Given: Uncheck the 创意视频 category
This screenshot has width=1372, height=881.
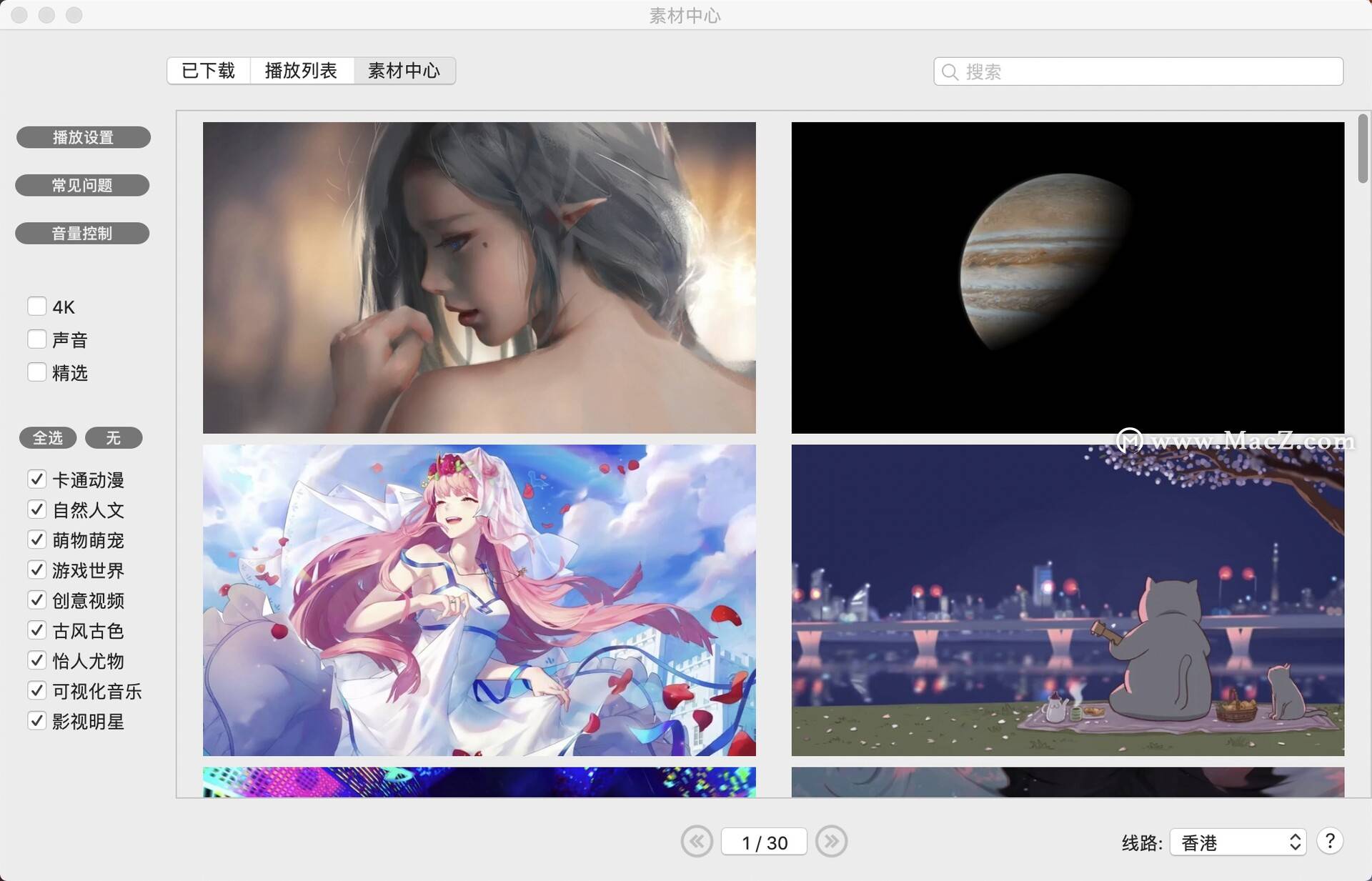Looking at the screenshot, I should [36, 599].
